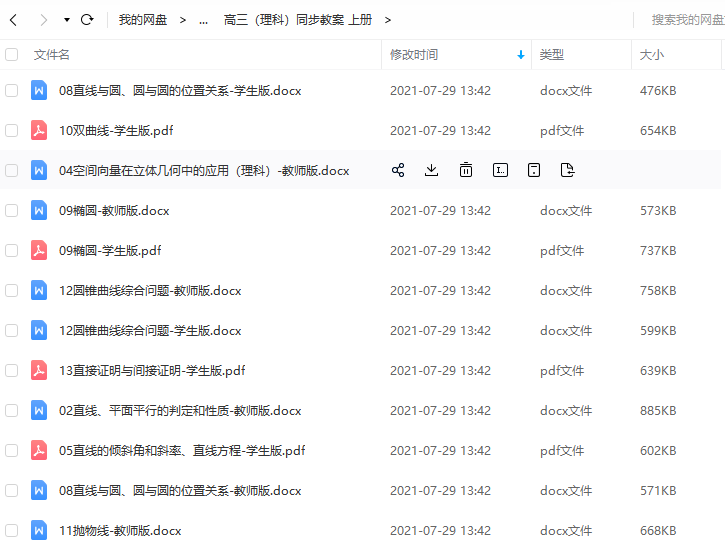Sort by the 大小 column header

[652, 55]
